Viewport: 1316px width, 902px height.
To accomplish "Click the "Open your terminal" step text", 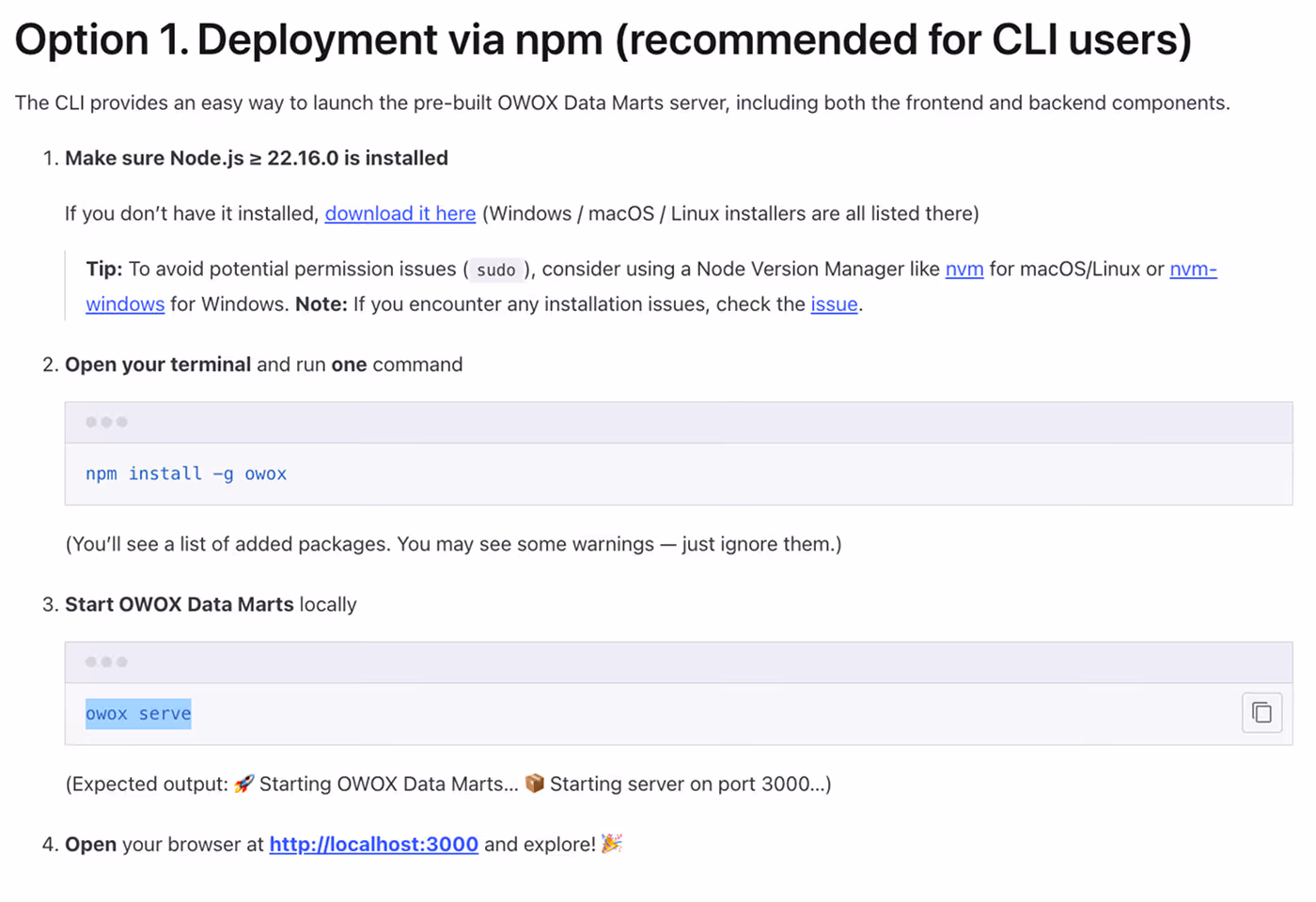I will coord(158,365).
